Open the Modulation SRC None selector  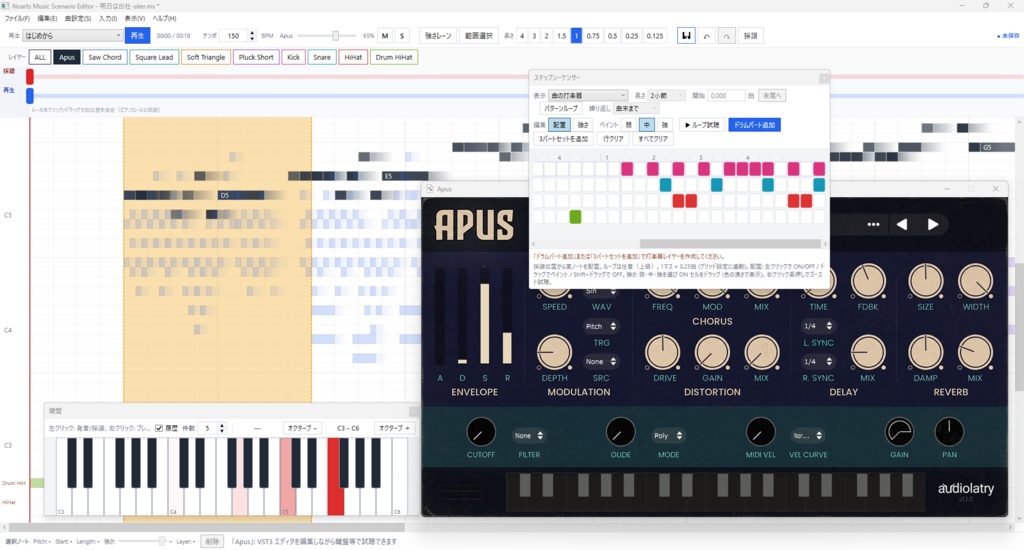(601, 362)
